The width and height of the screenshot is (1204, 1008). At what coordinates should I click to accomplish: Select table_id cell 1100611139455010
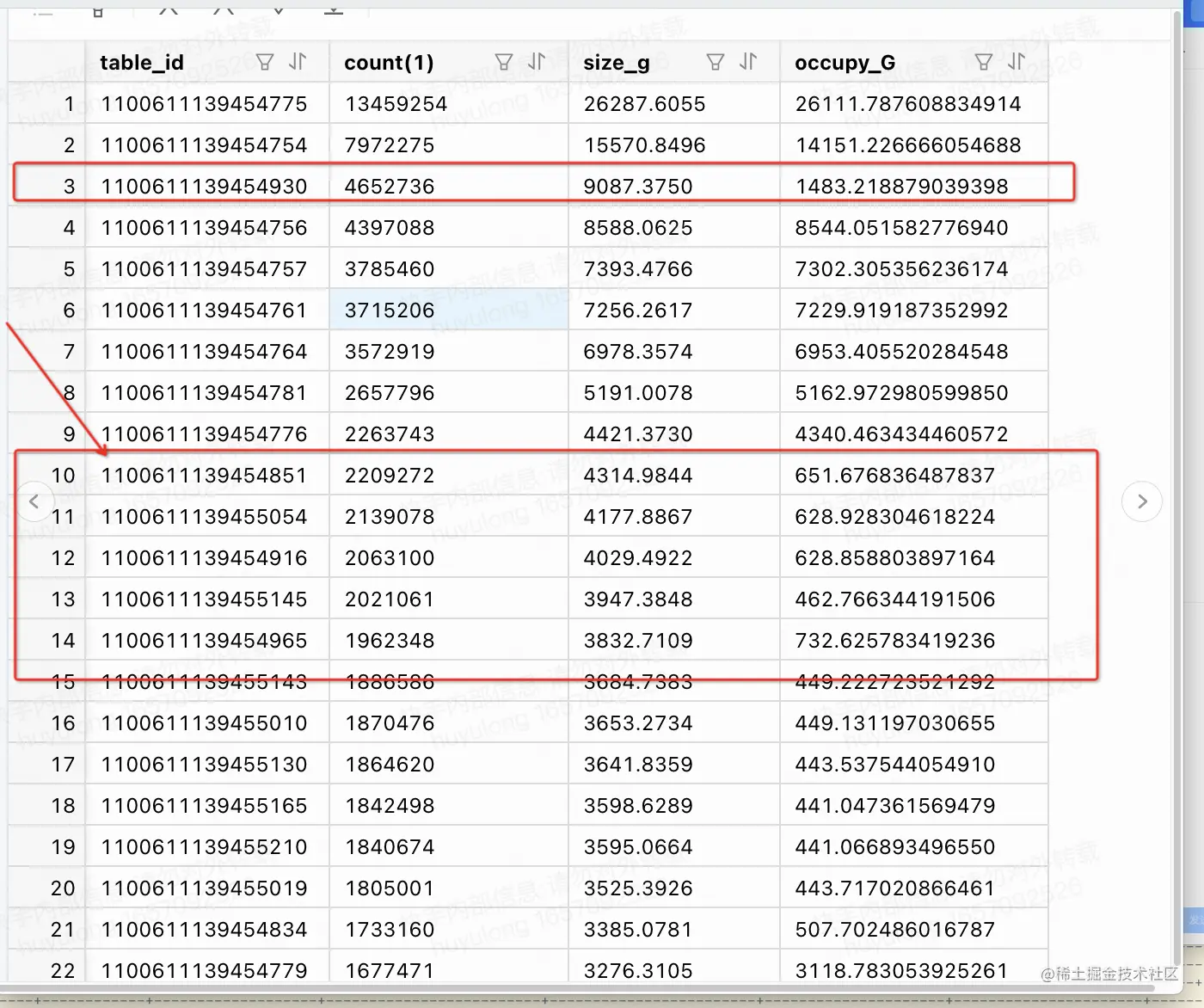pyautogui.click(x=207, y=723)
